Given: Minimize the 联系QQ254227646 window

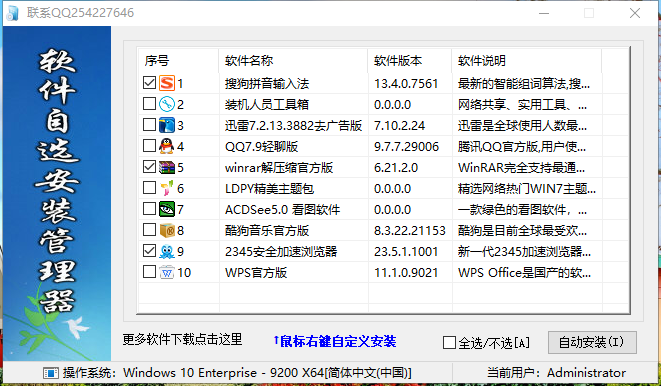Looking at the screenshot, I should [544, 13].
